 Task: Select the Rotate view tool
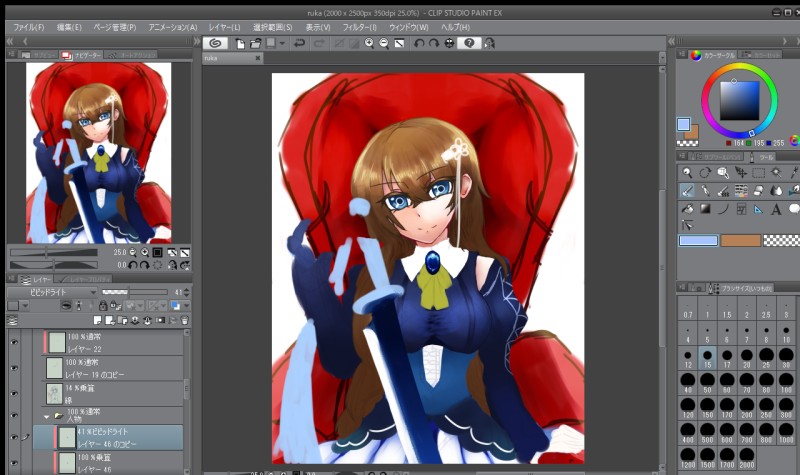click(705, 172)
